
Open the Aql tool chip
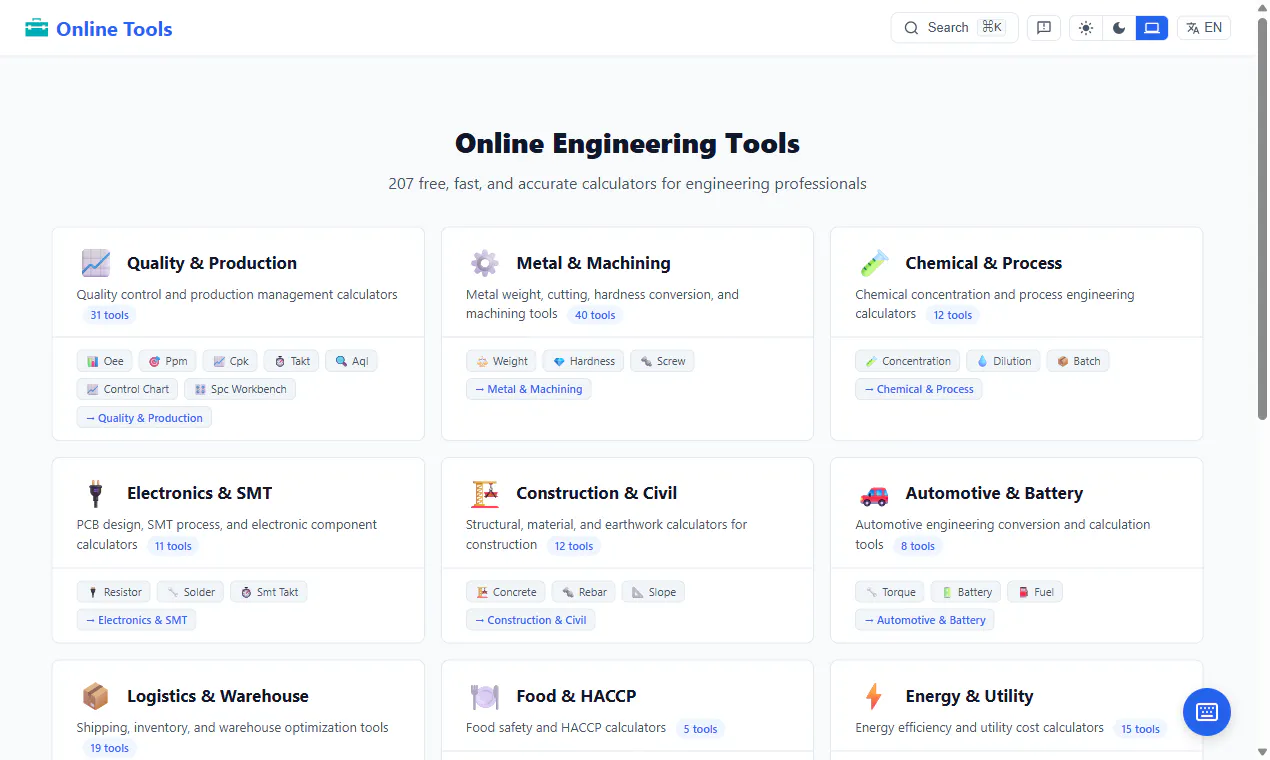[351, 361]
